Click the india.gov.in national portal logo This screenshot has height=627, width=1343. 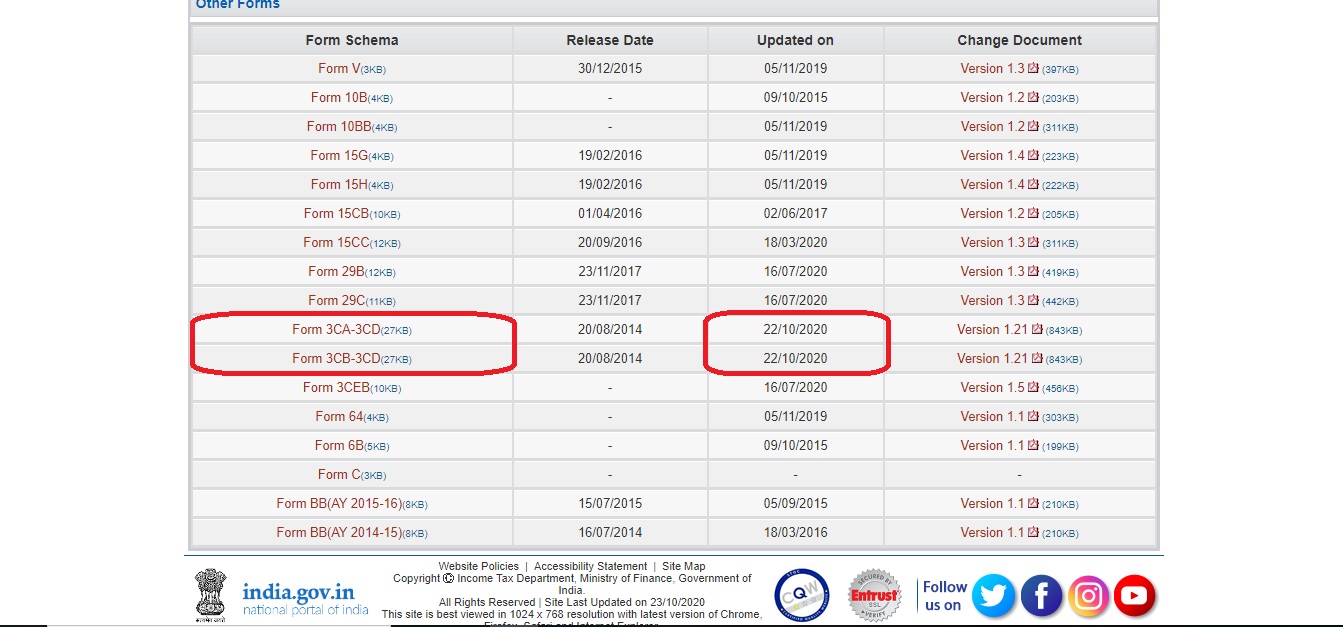point(305,596)
